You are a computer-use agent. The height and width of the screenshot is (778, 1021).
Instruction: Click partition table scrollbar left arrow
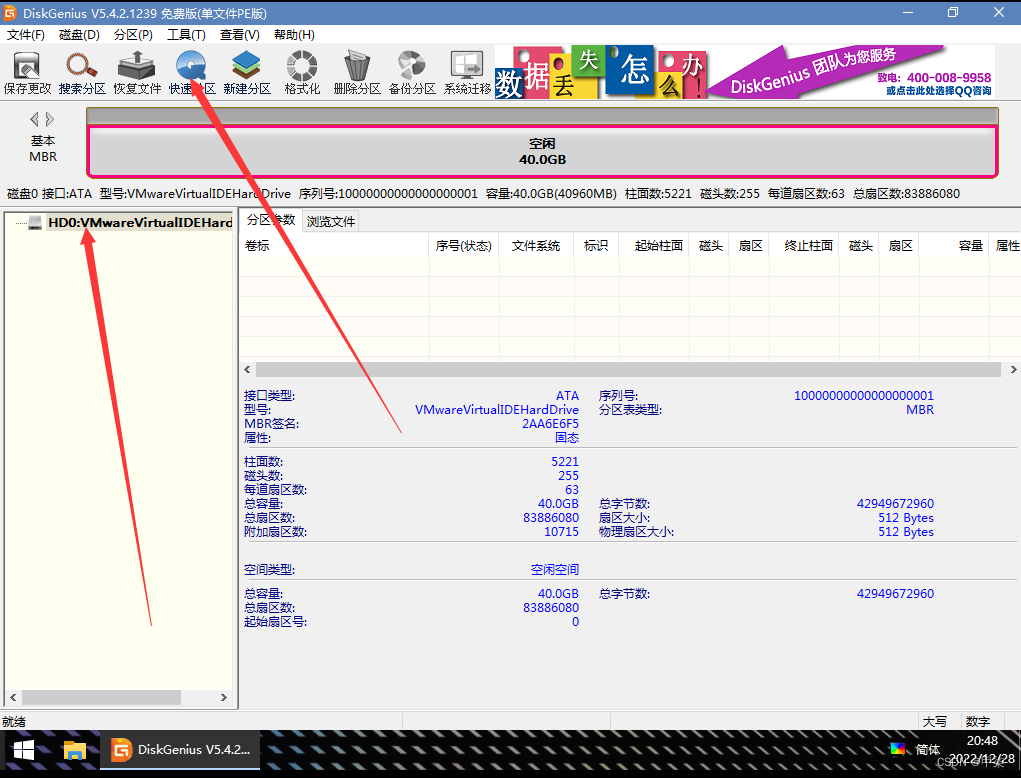[247, 369]
